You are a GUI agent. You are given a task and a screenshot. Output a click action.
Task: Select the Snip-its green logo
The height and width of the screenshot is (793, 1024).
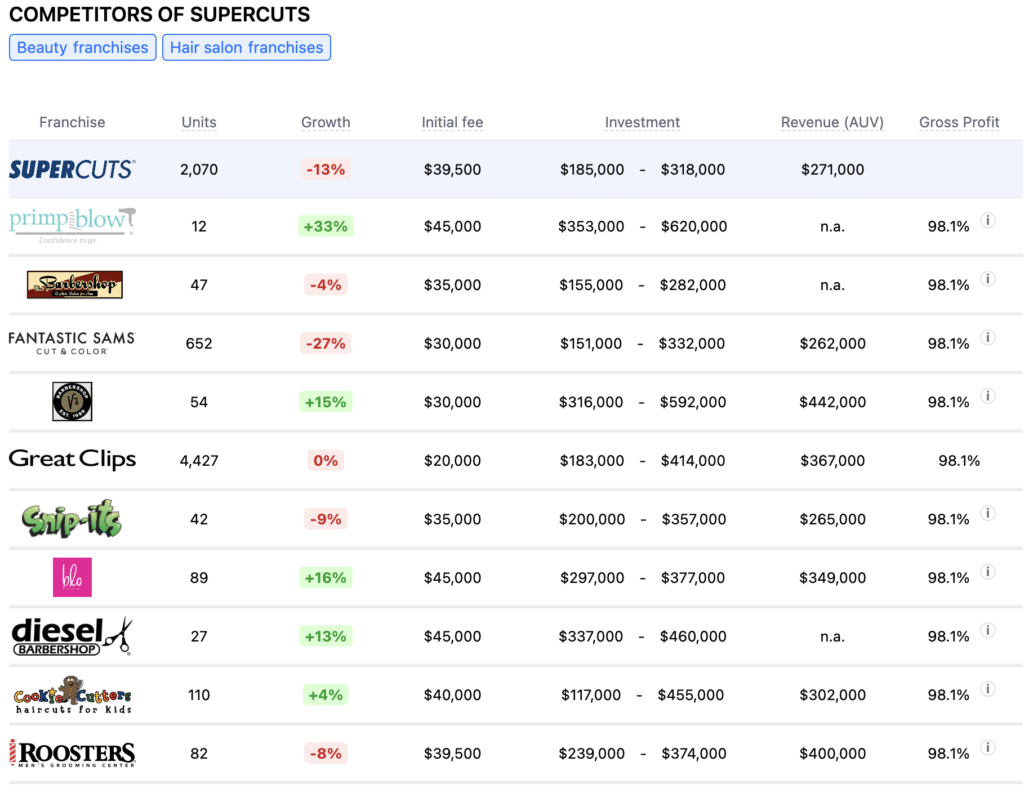(x=72, y=519)
